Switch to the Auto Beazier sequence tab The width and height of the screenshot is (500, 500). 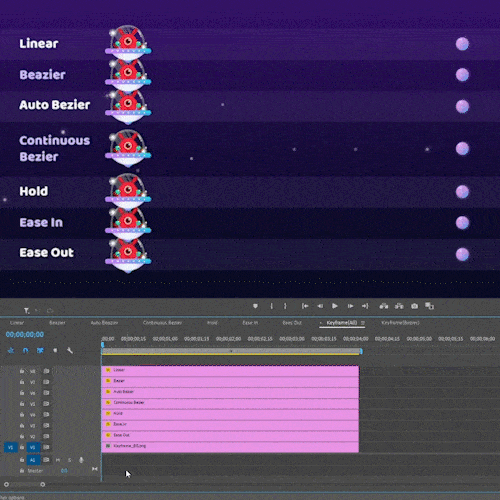coord(104,323)
